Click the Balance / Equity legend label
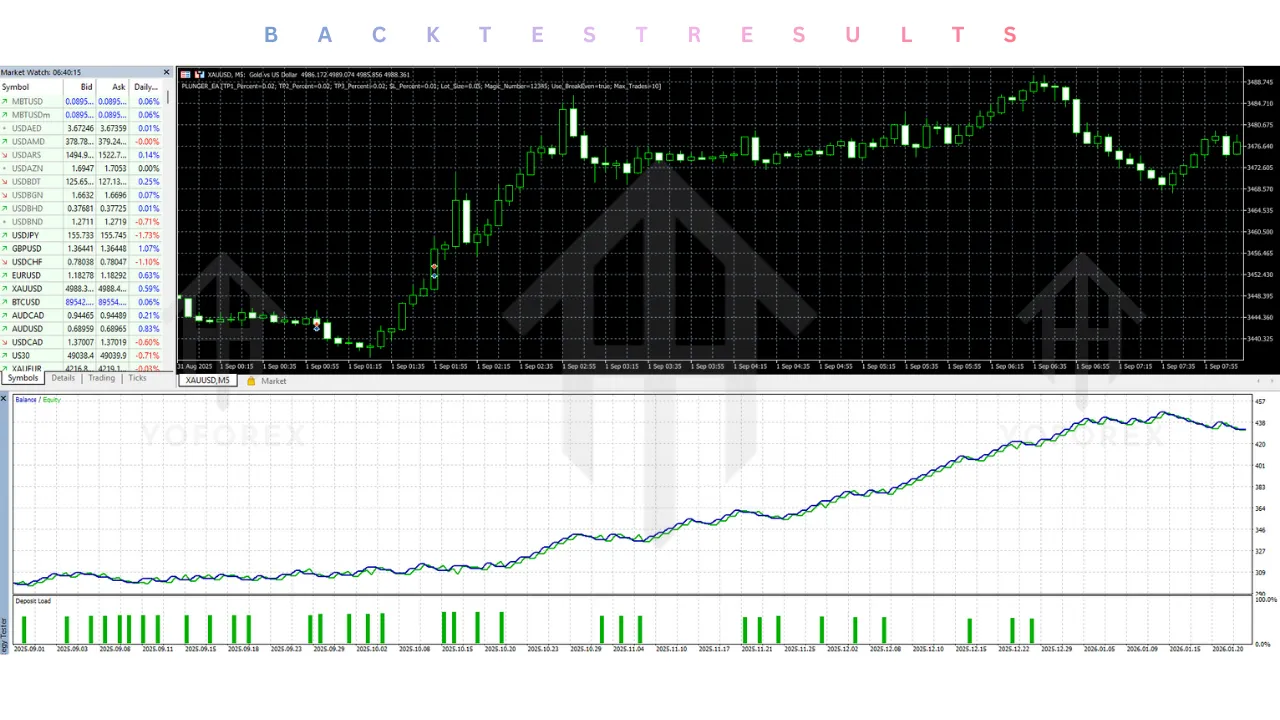Screen dimensions: 1280x720 (x=38, y=400)
